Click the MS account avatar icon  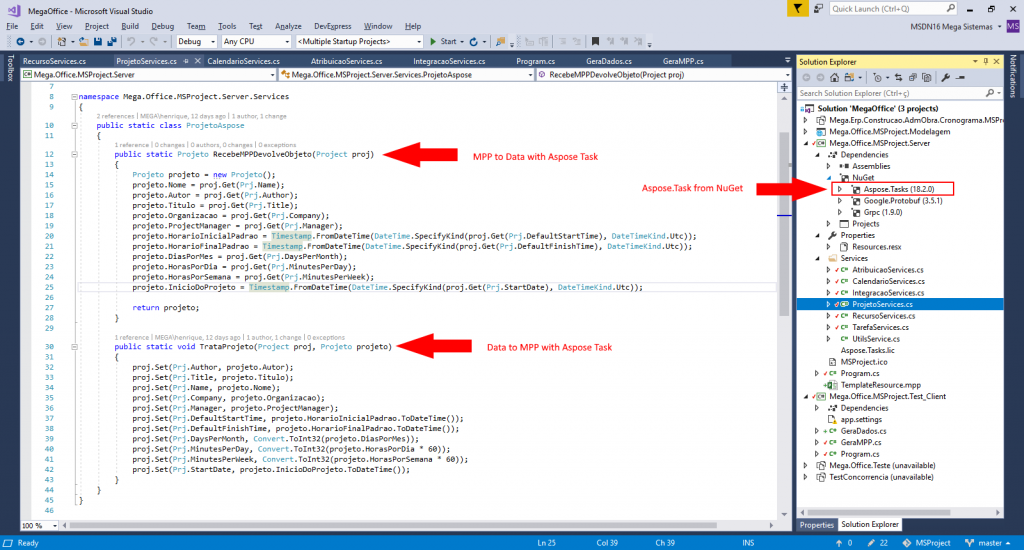tap(1013, 26)
